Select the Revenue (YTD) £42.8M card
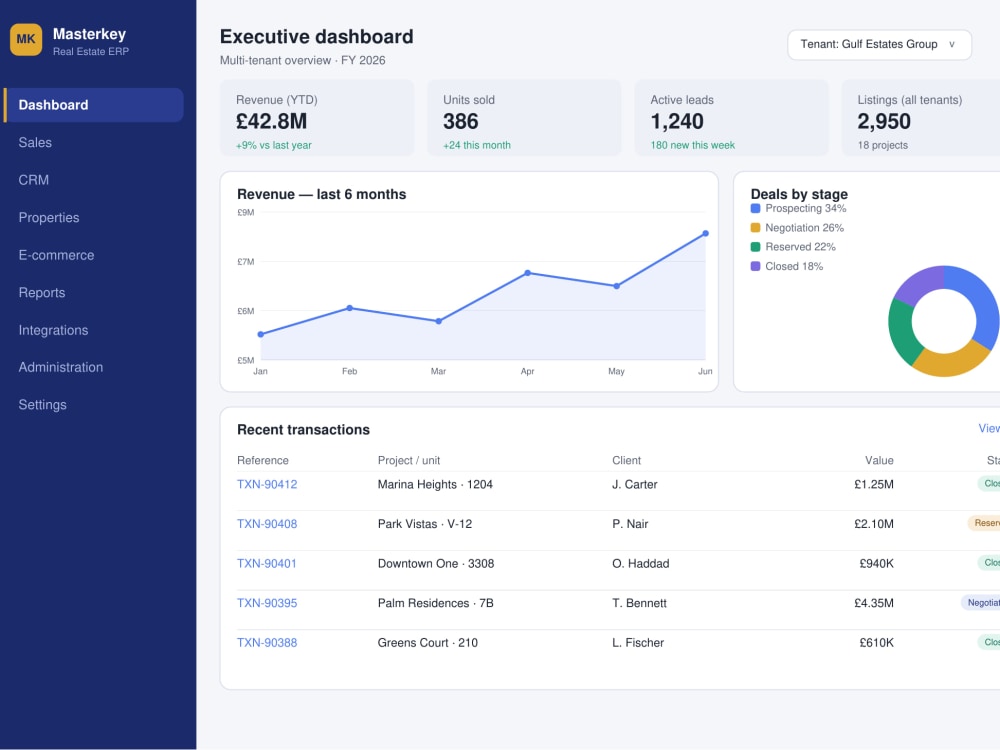The height and width of the screenshot is (750, 1000). click(x=317, y=118)
